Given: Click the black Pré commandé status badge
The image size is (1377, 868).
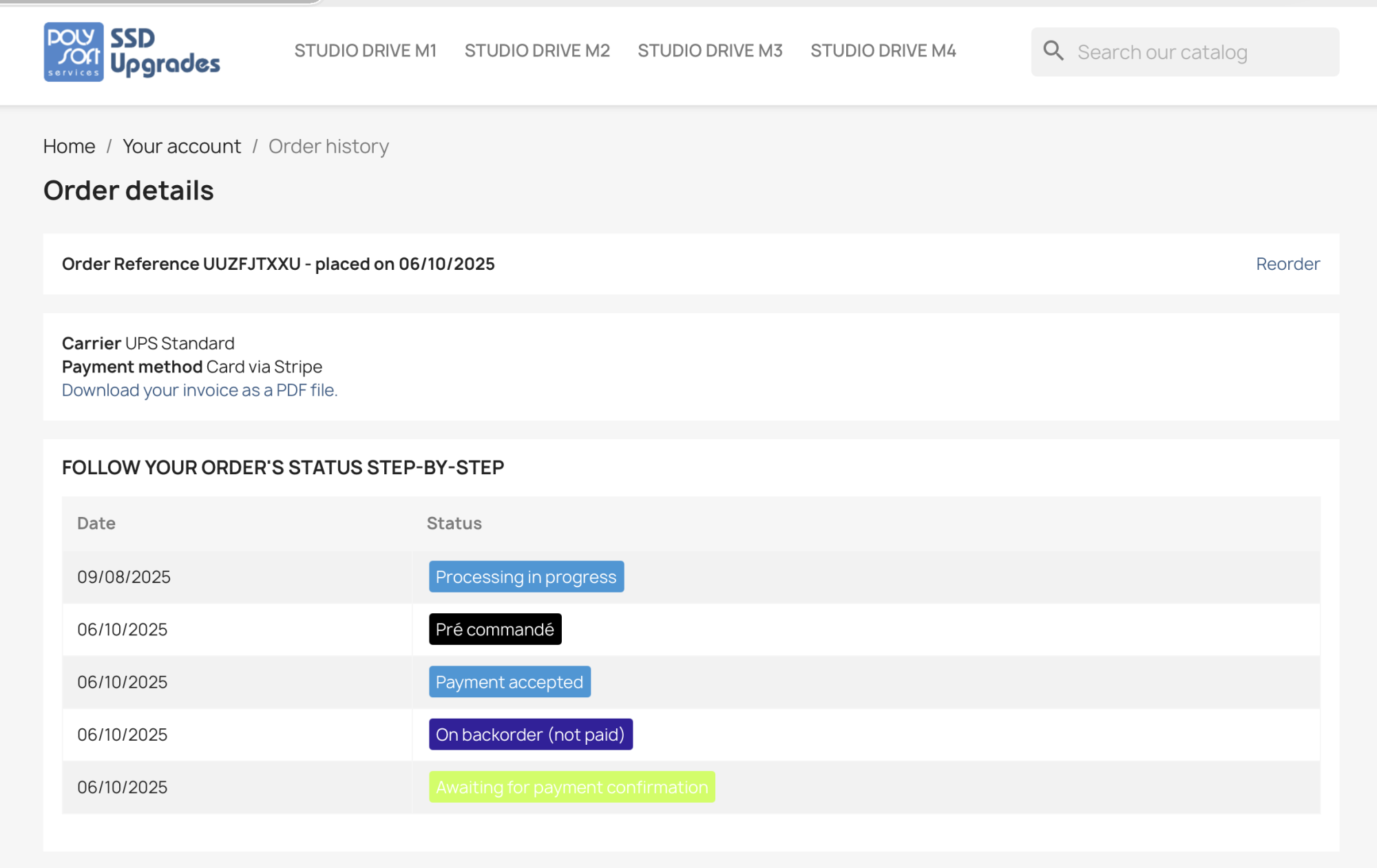Looking at the screenshot, I should tap(494, 629).
